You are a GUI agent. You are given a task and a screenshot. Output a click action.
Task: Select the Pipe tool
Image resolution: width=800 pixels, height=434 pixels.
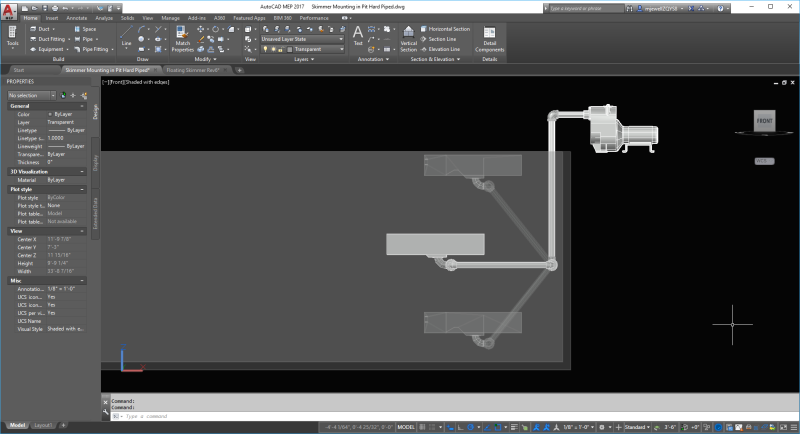tap(86, 39)
